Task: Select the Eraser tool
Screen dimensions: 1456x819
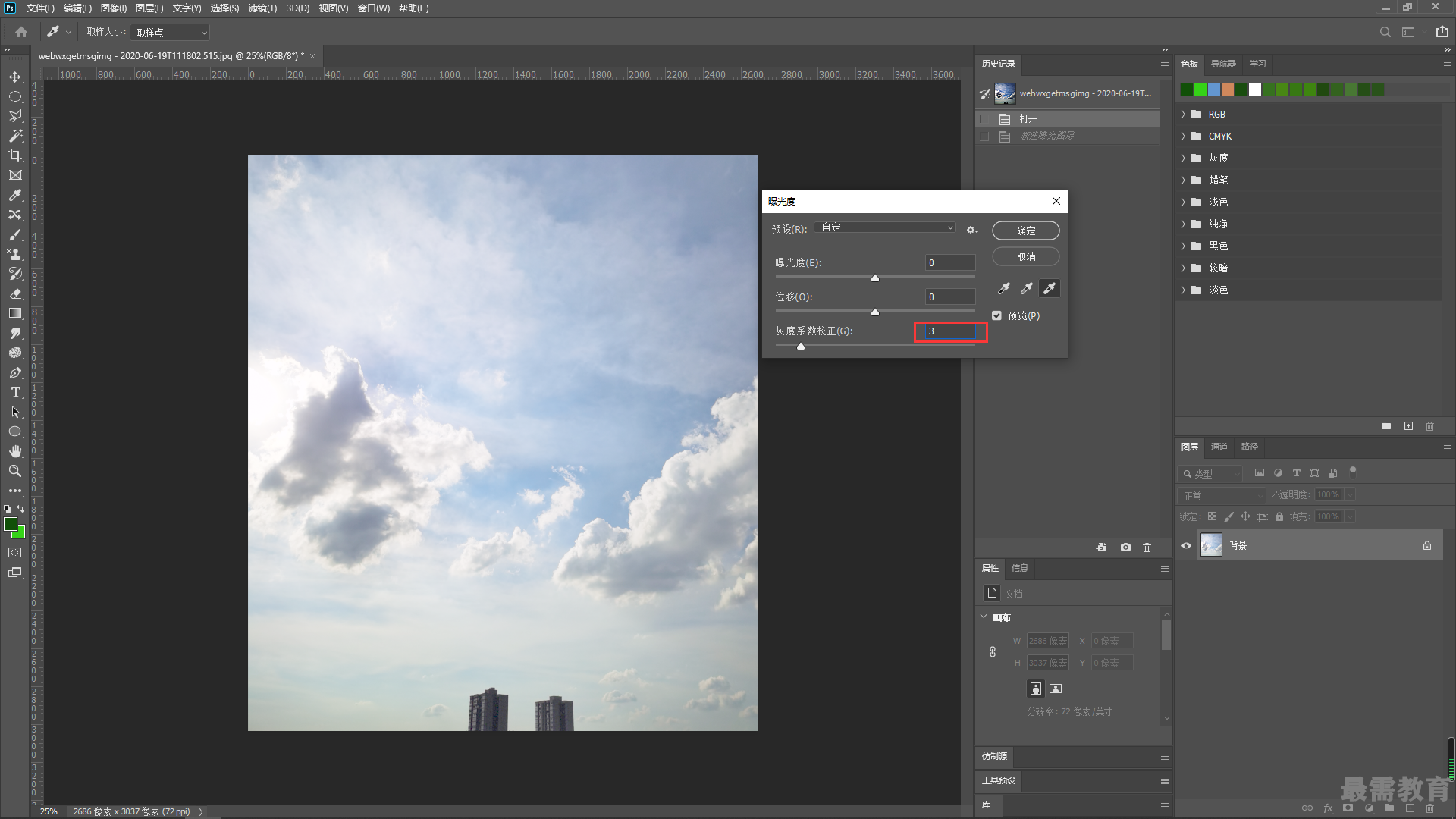Action: coord(15,293)
